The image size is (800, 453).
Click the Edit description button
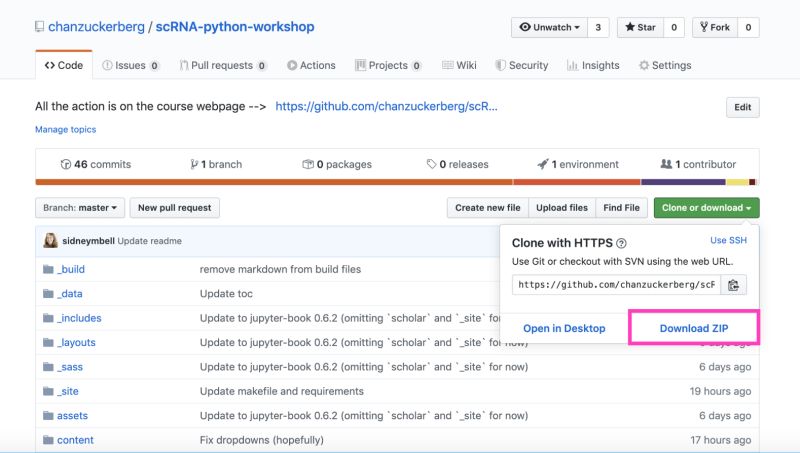click(742, 107)
